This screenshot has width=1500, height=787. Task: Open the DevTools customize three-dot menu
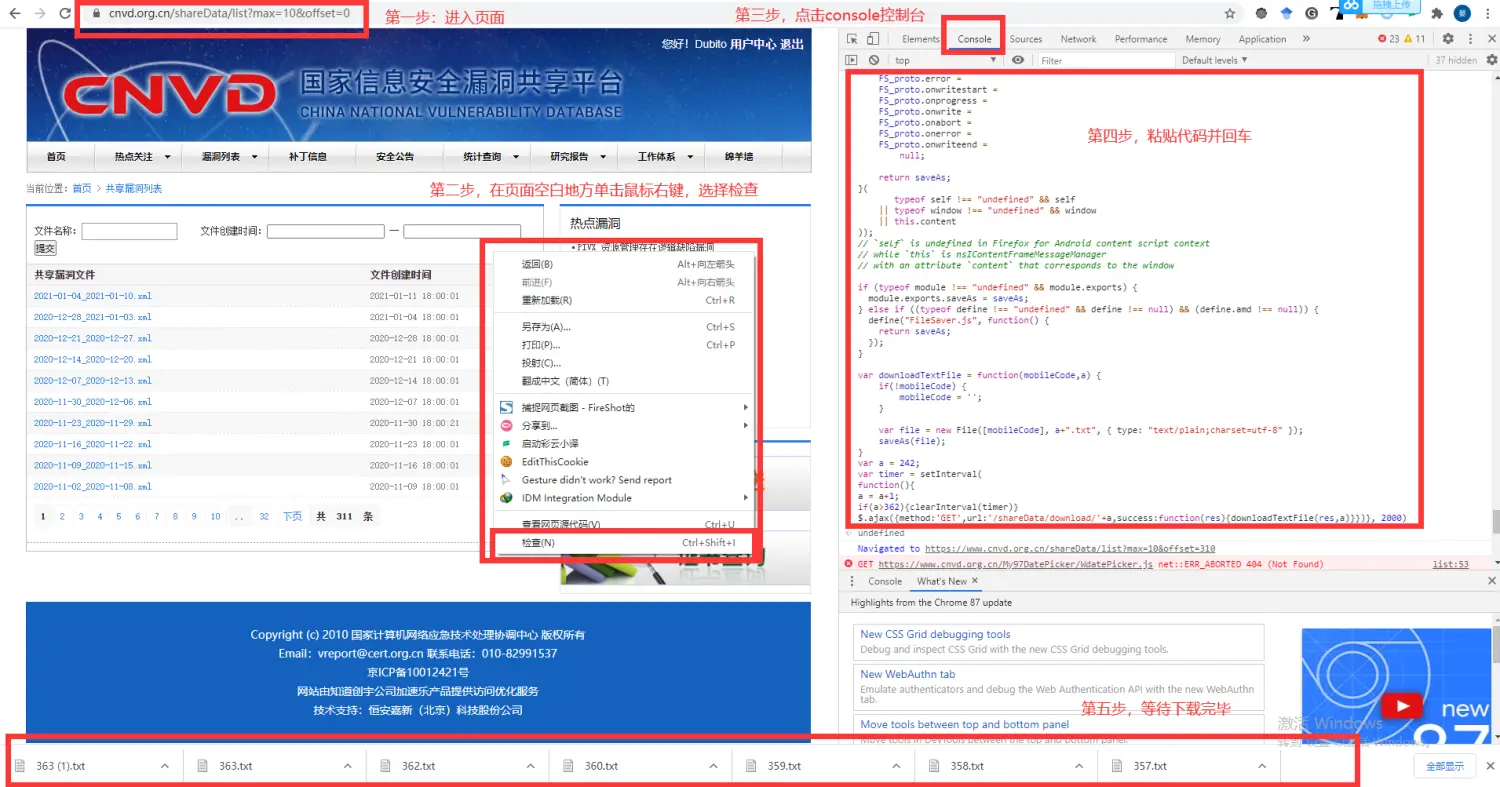pos(1470,39)
